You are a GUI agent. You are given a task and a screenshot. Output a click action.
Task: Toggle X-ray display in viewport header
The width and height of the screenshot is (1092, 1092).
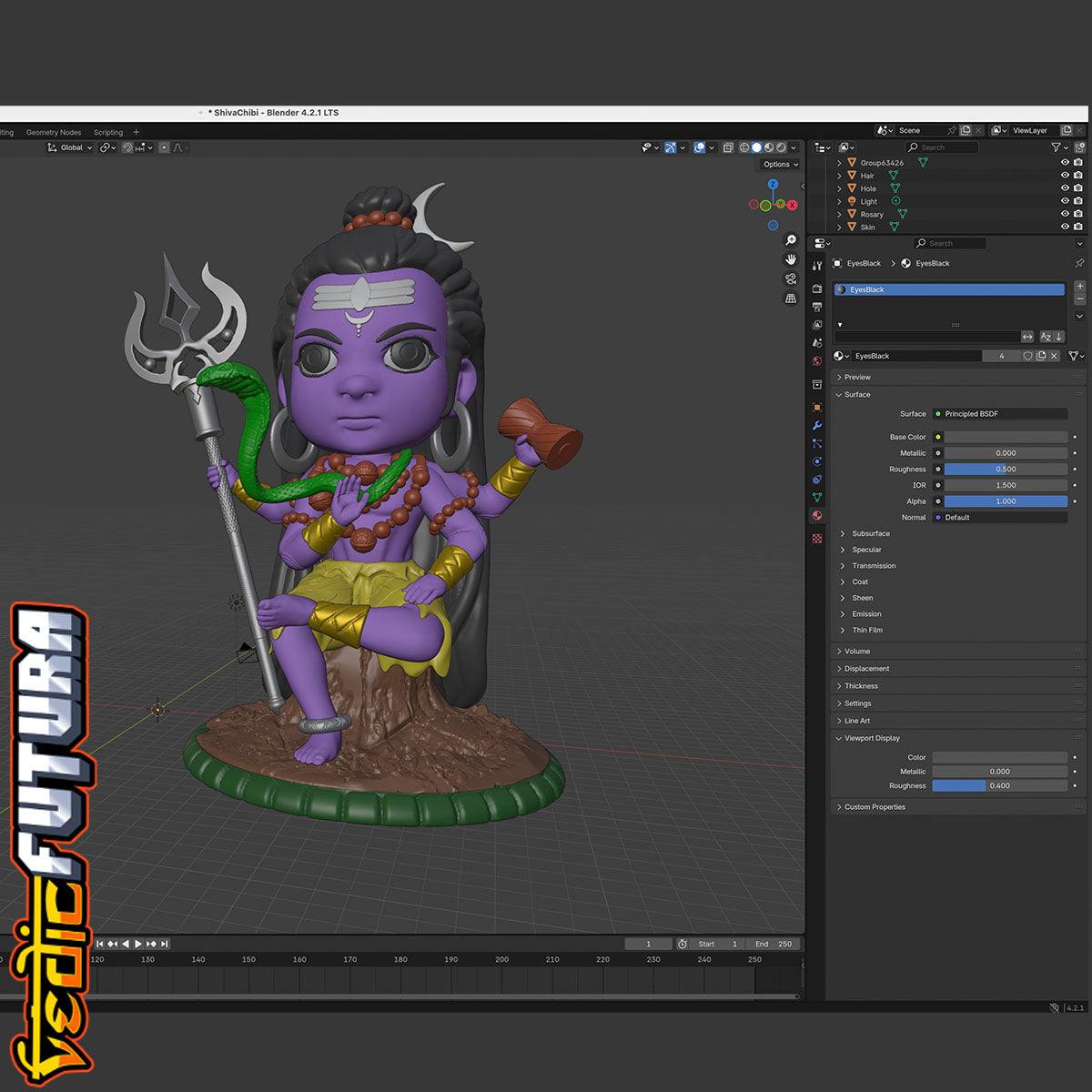tap(728, 147)
